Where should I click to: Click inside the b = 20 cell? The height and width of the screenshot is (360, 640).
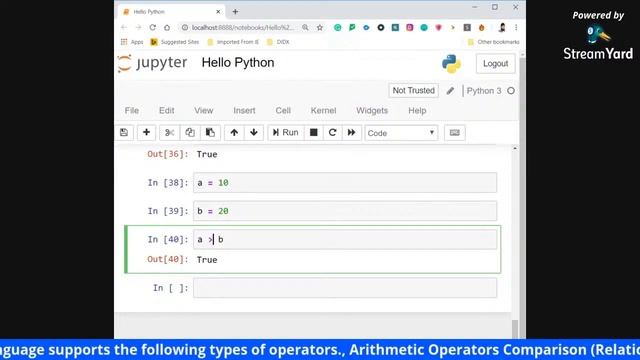[x=345, y=211]
